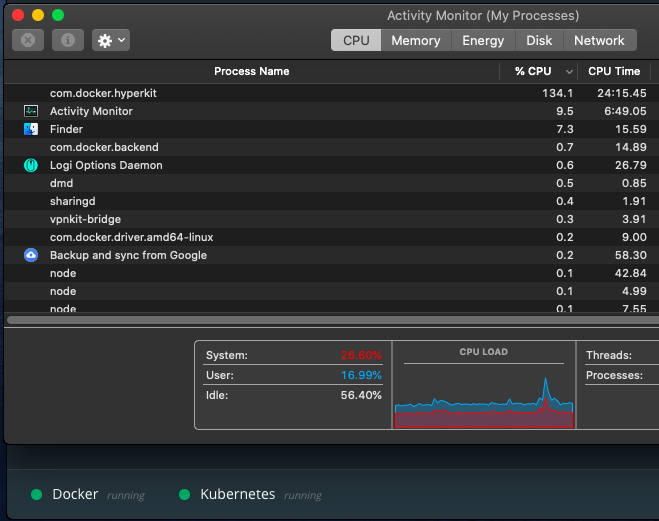Image resolution: width=659 pixels, height=521 pixels.
Task: Close the Activity Monitor window (red button)
Action: click(18, 15)
